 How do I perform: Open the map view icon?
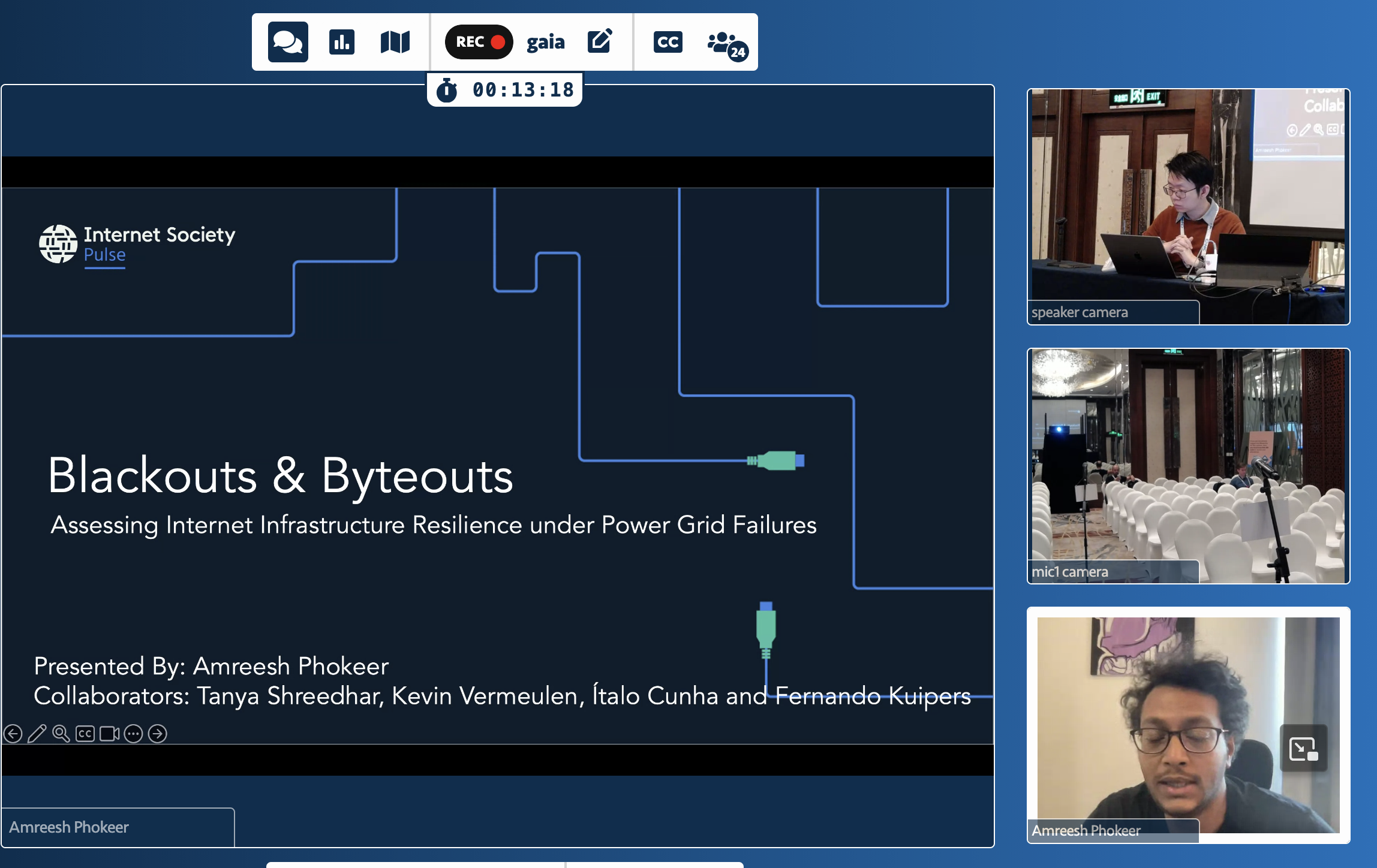coord(395,42)
